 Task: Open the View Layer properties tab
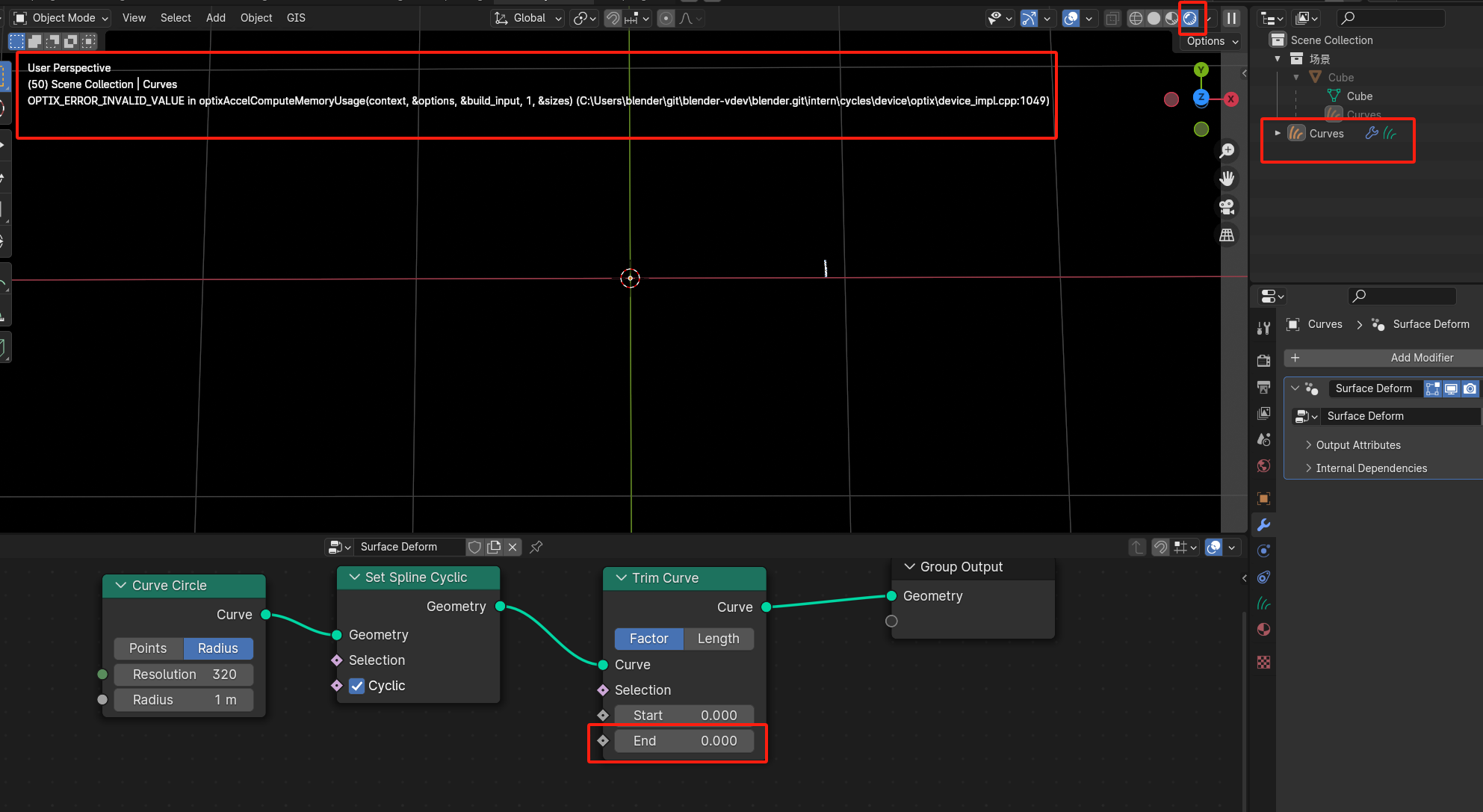pyautogui.click(x=1263, y=413)
